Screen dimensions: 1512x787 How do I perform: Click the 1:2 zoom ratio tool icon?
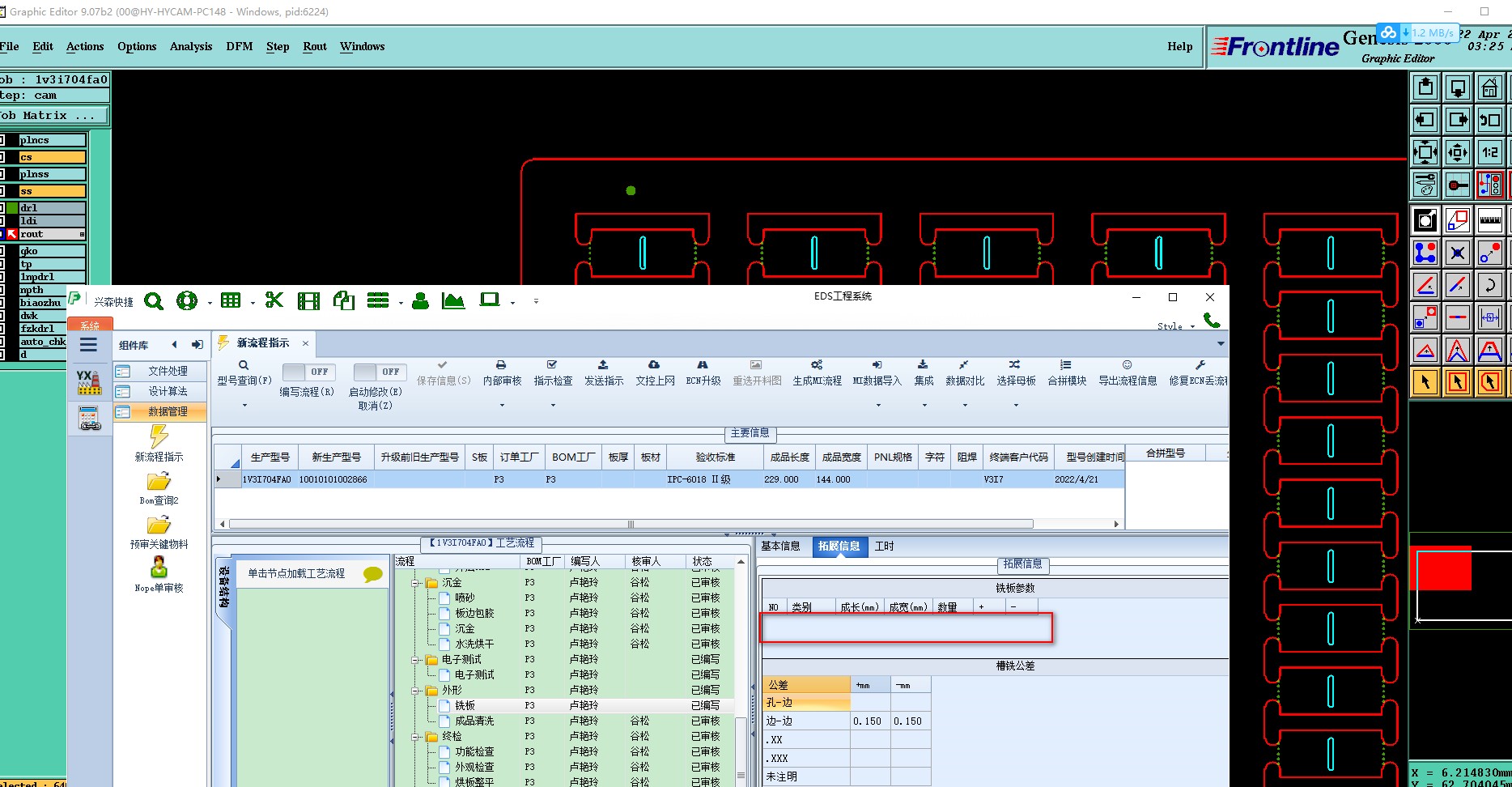[1489, 152]
